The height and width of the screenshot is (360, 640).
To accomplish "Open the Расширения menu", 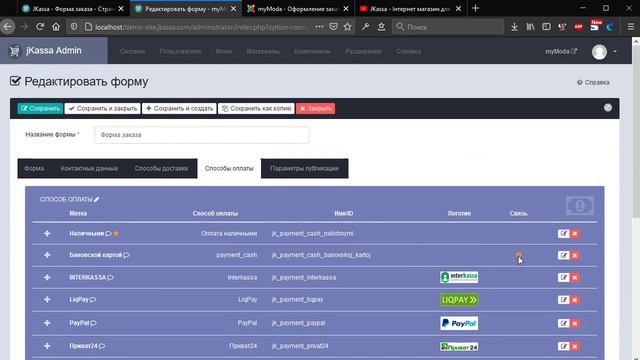I will click(x=363, y=51).
